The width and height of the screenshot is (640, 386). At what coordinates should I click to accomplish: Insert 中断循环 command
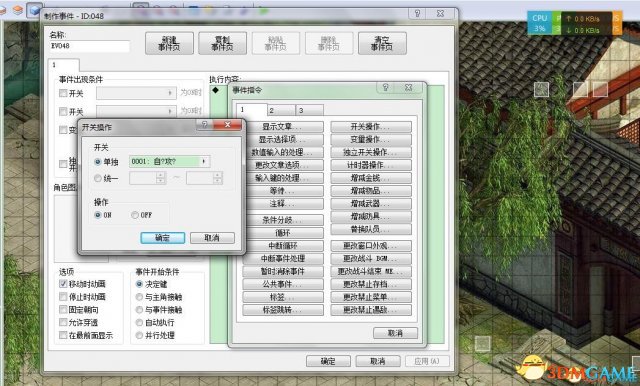[x=283, y=246]
